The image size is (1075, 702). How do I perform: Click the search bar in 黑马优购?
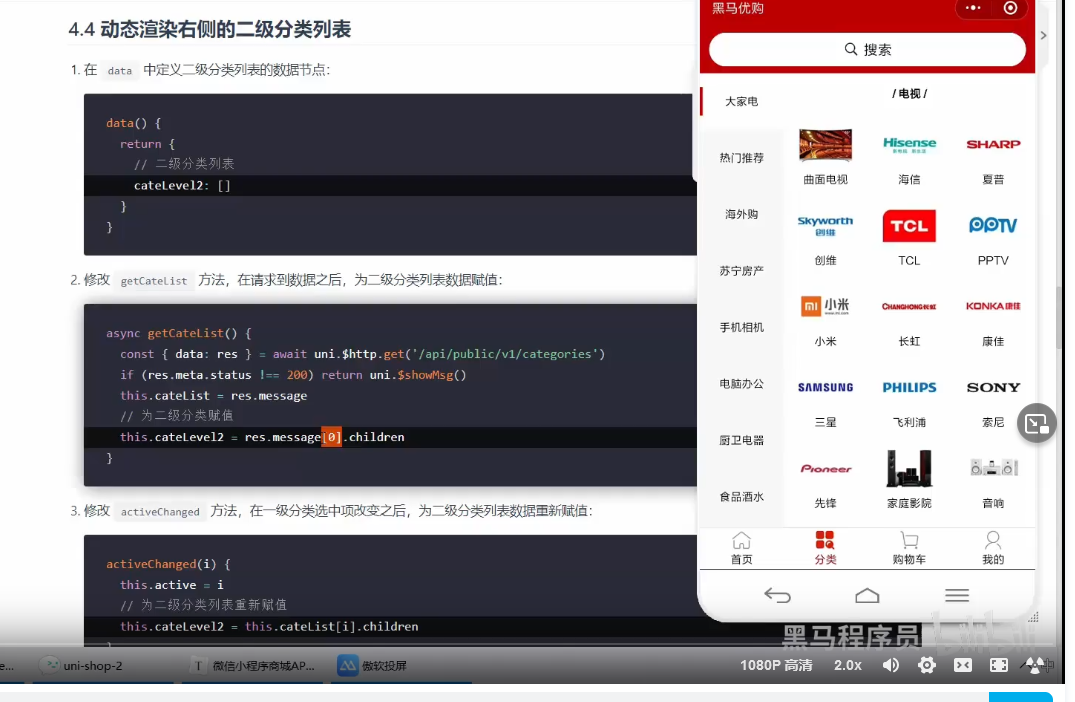pyautogui.click(x=867, y=49)
